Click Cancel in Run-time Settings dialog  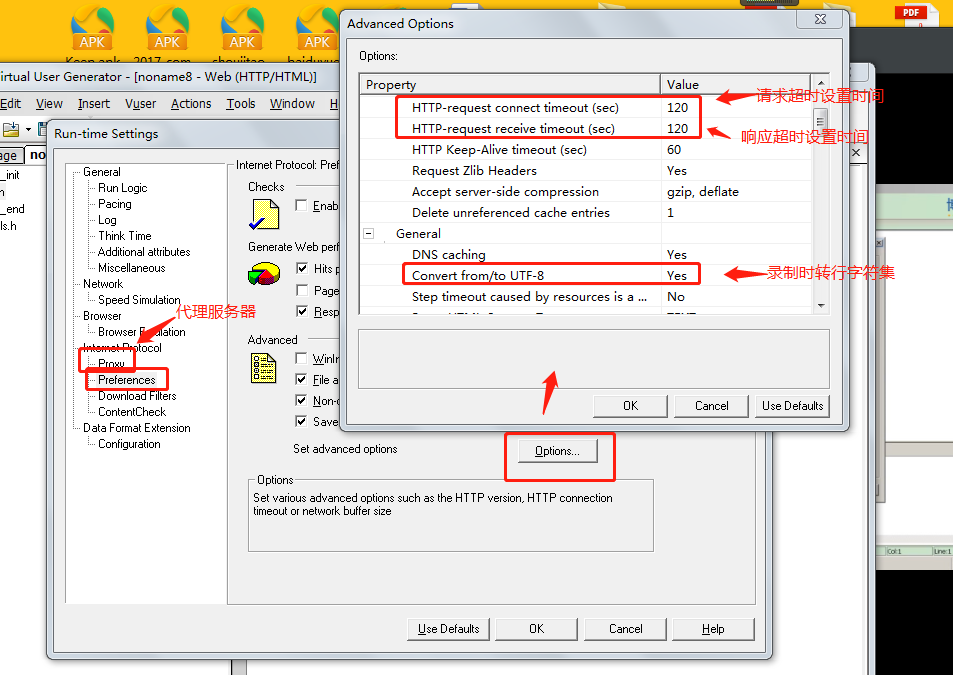click(x=625, y=629)
